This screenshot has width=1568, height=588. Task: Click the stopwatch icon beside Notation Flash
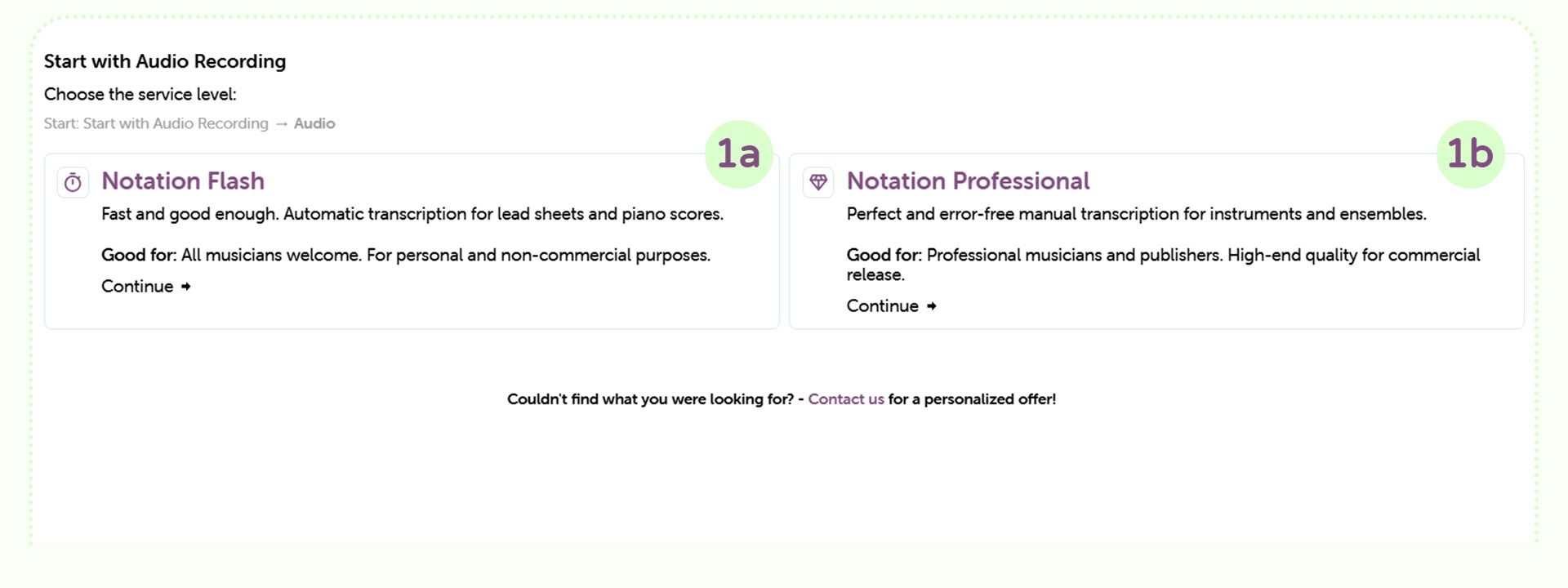tap(73, 182)
